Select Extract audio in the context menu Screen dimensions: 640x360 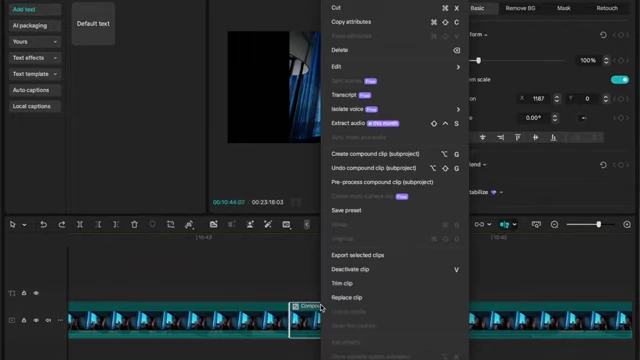click(395, 123)
